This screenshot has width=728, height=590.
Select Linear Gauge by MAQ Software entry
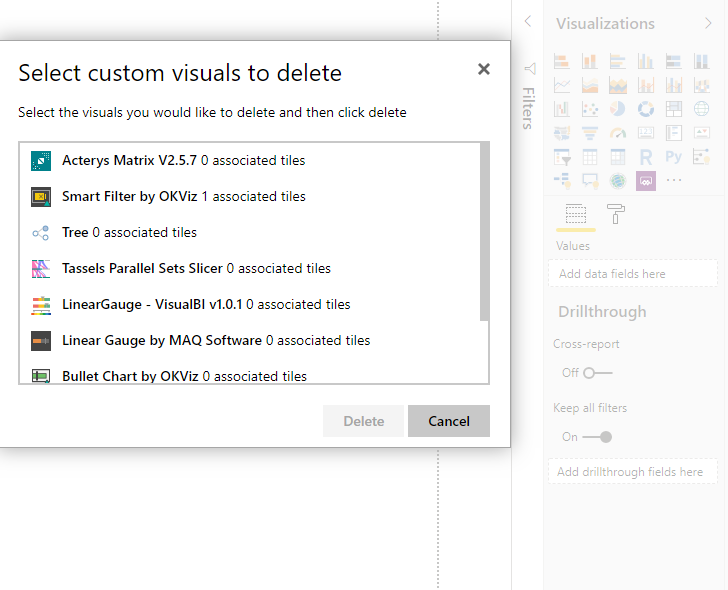[250, 340]
